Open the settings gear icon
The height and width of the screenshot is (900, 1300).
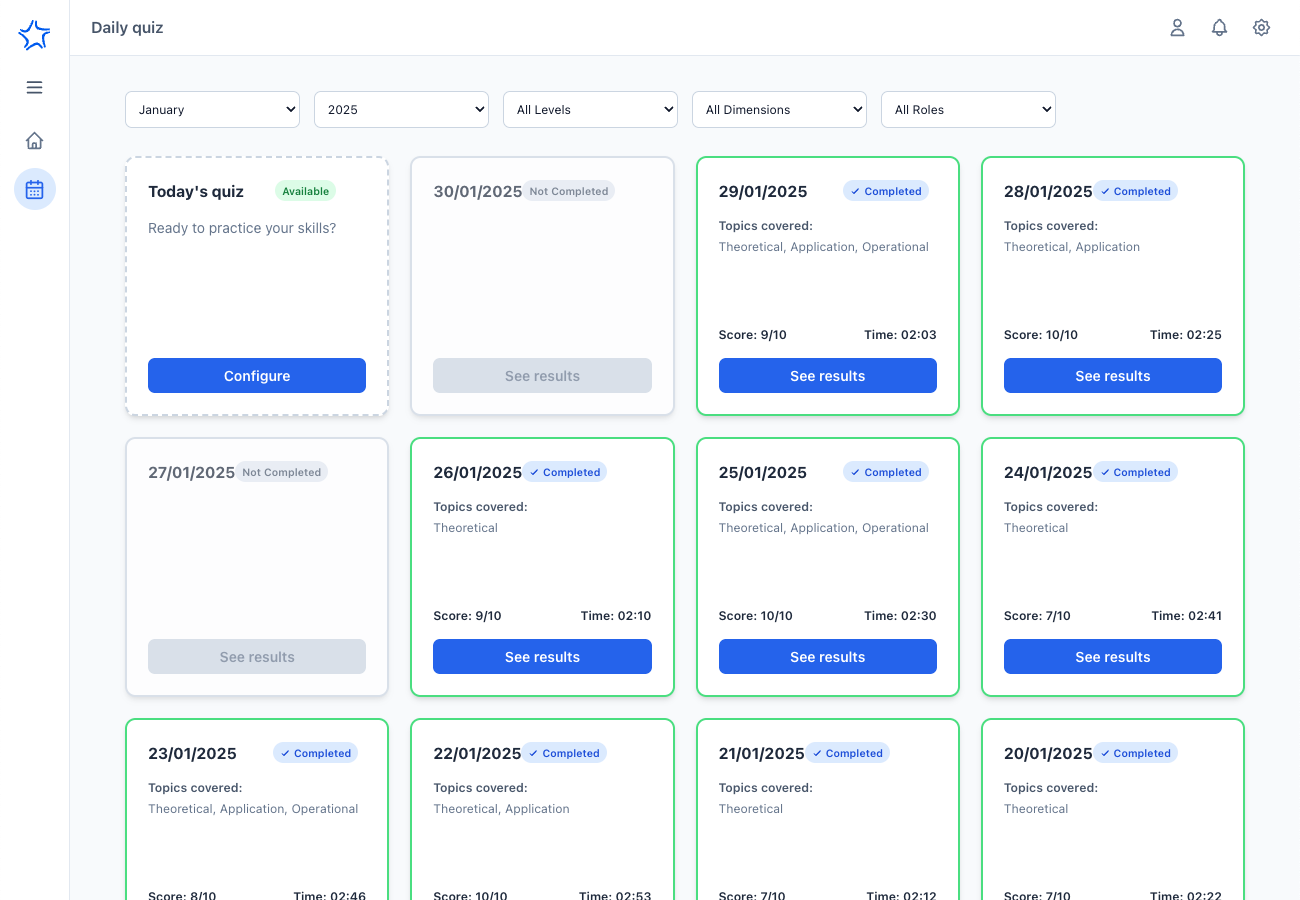(x=1261, y=28)
